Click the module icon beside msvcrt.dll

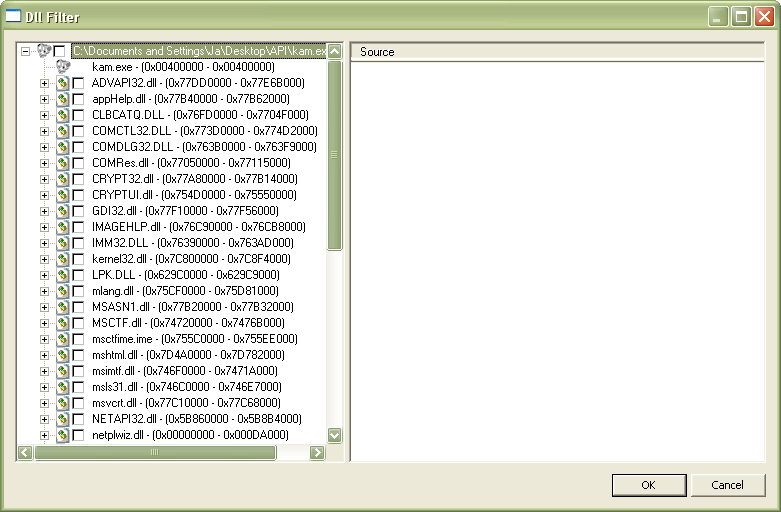(62, 403)
